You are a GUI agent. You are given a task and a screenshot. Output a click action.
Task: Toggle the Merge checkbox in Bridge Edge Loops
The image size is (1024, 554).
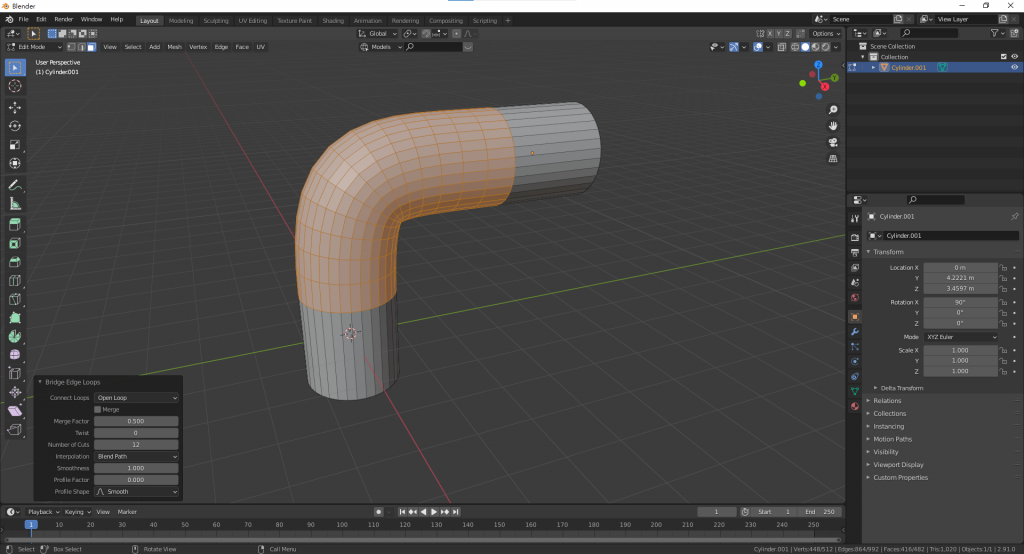pyautogui.click(x=98, y=410)
